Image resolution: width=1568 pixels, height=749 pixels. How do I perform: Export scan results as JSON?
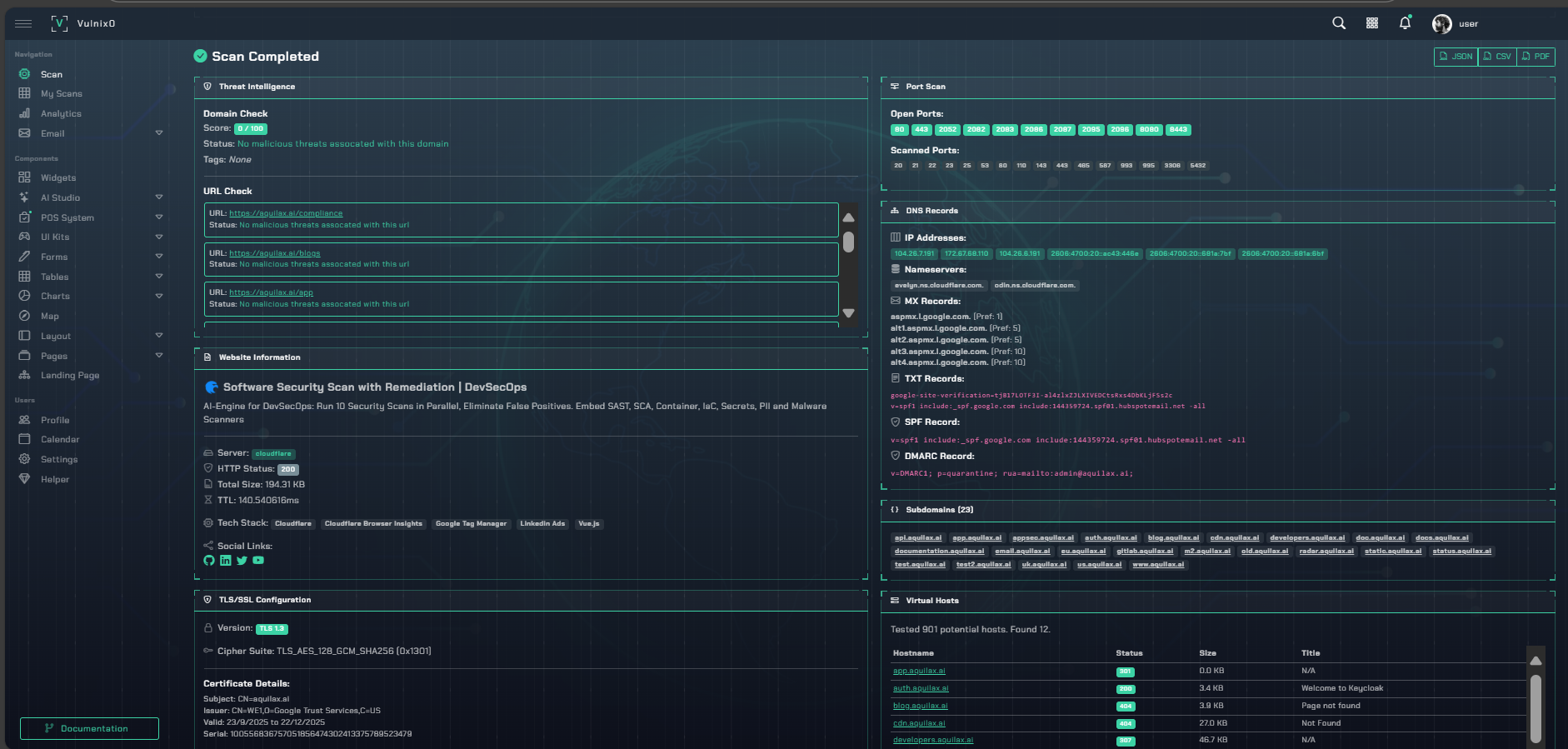[x=1456, y=57]
